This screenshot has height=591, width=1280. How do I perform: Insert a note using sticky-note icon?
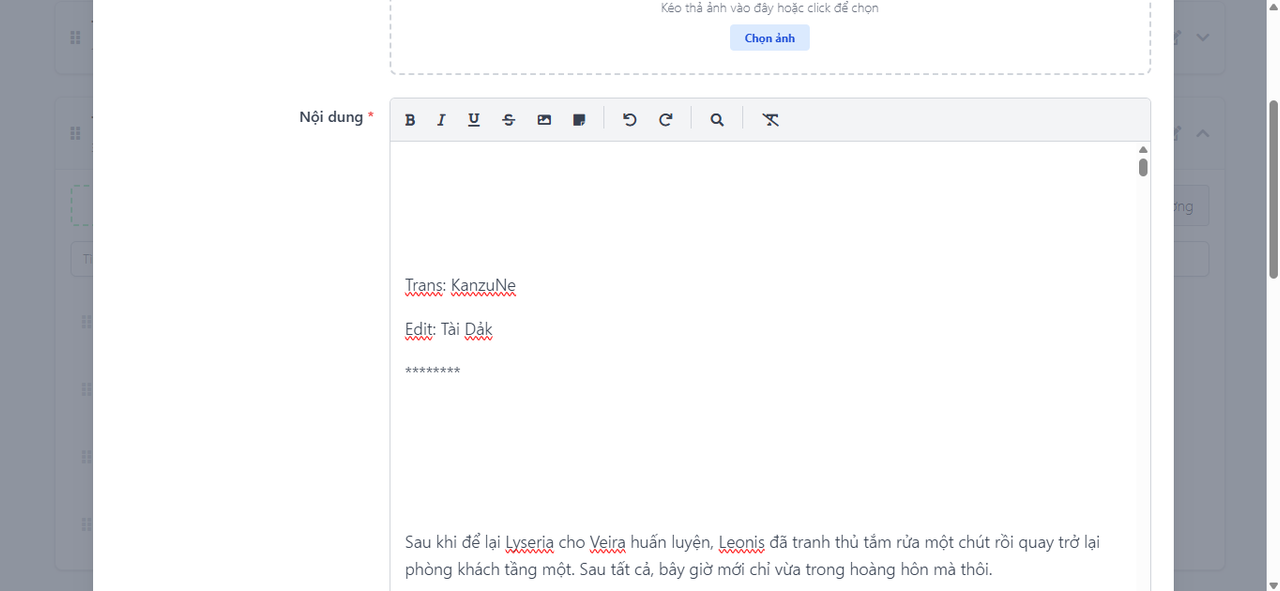[579, 120]
